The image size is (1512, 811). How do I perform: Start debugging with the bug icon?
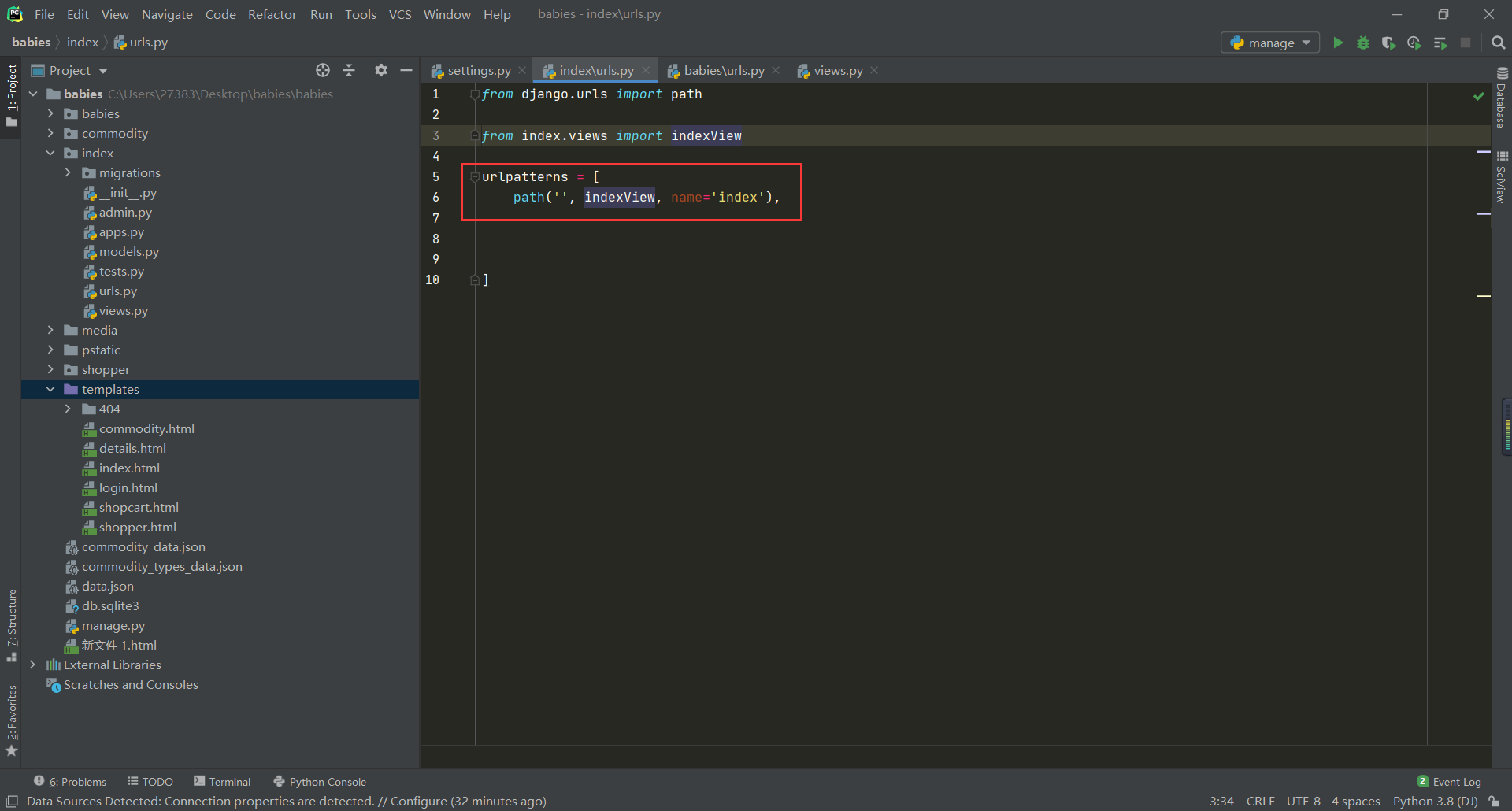point(1363,43)
